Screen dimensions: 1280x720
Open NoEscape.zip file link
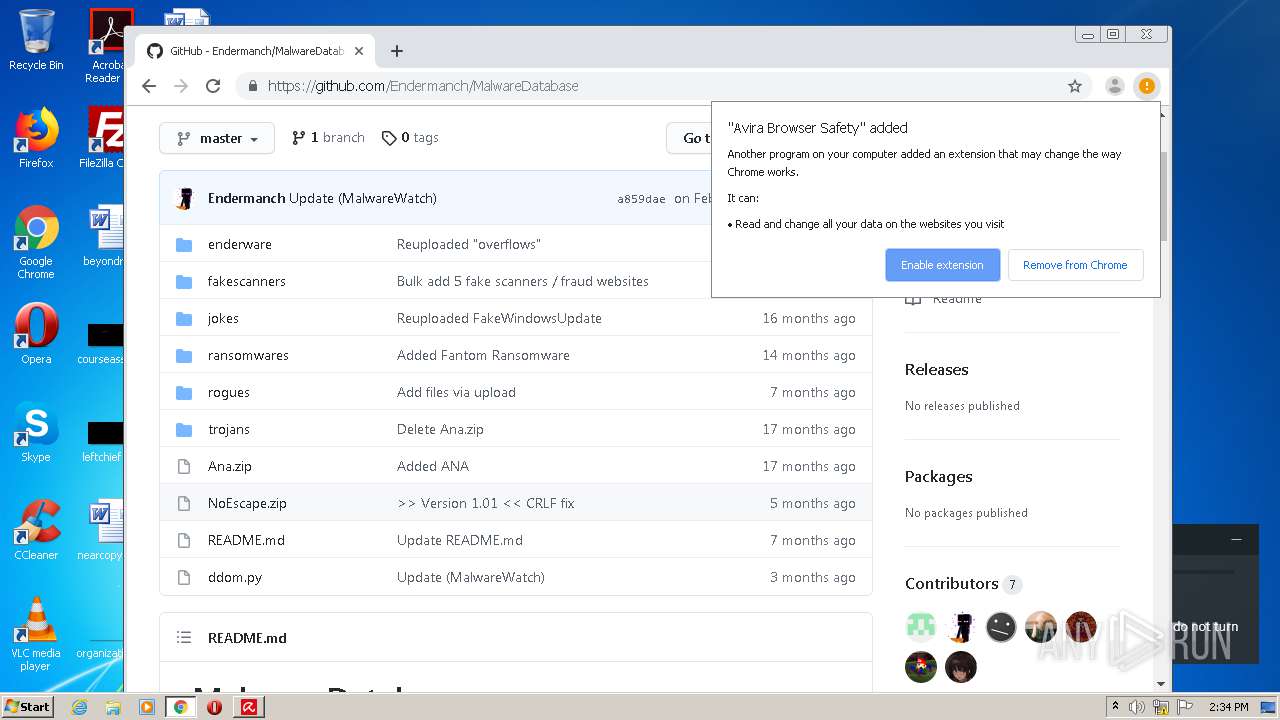[x=247, y=503]
